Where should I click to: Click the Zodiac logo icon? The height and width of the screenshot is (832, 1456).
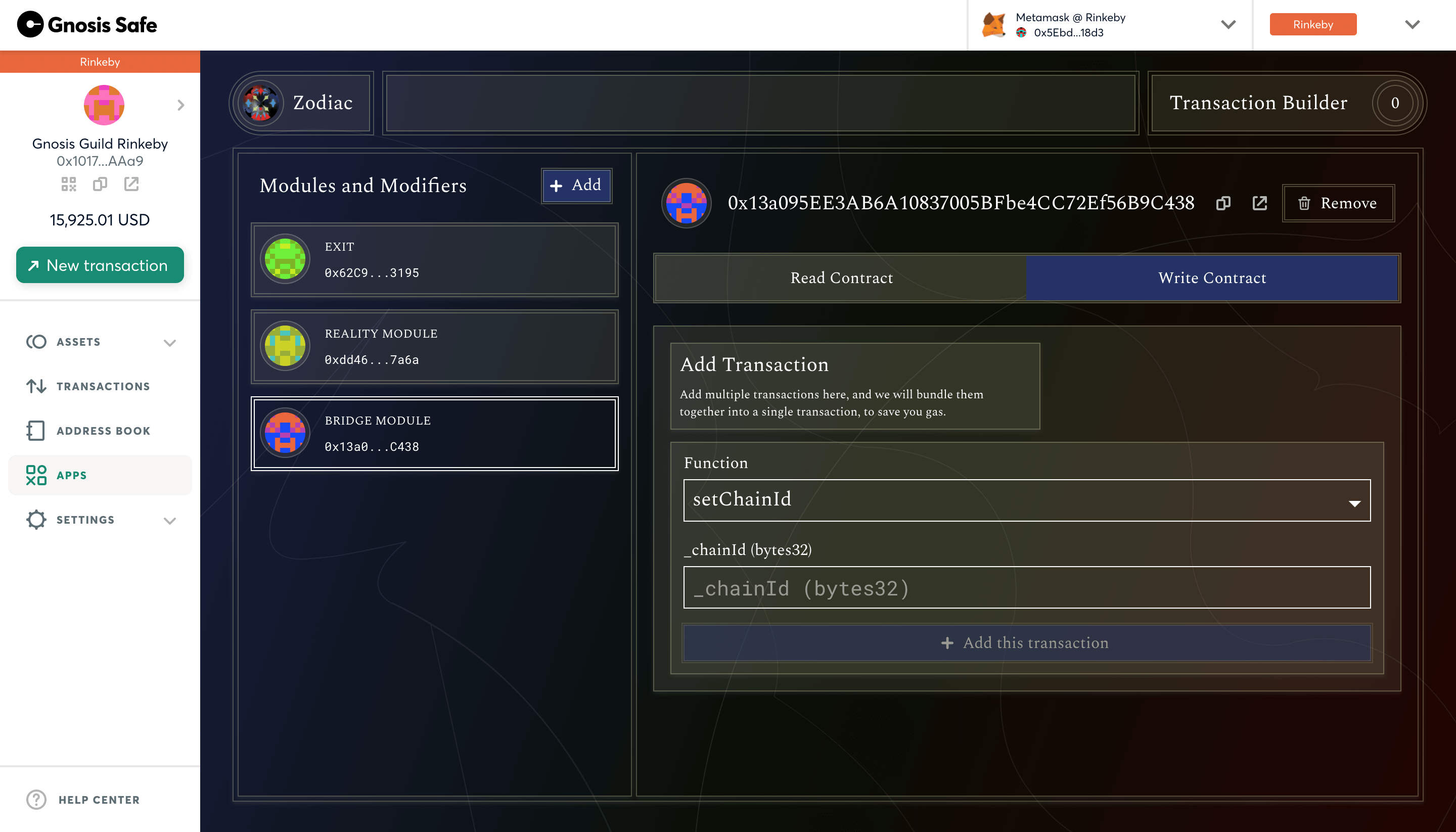click(261, 103)
